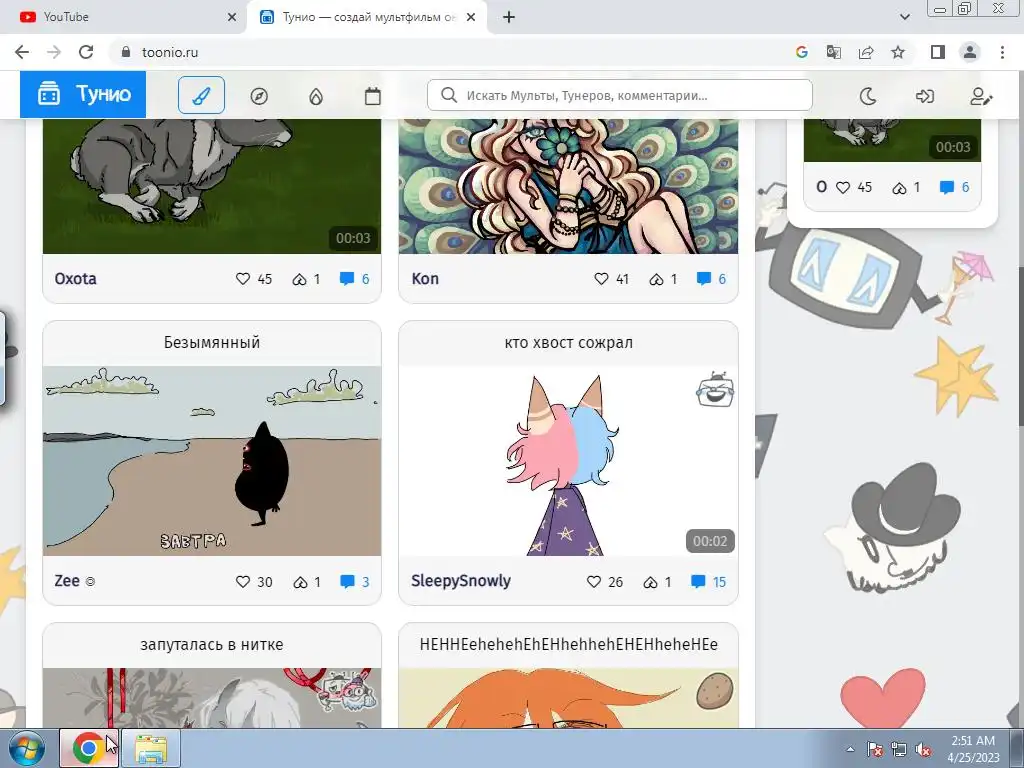
Task: Click Zee cartoon spades icon
Action: pyautogui.click(x=300, y=582)
